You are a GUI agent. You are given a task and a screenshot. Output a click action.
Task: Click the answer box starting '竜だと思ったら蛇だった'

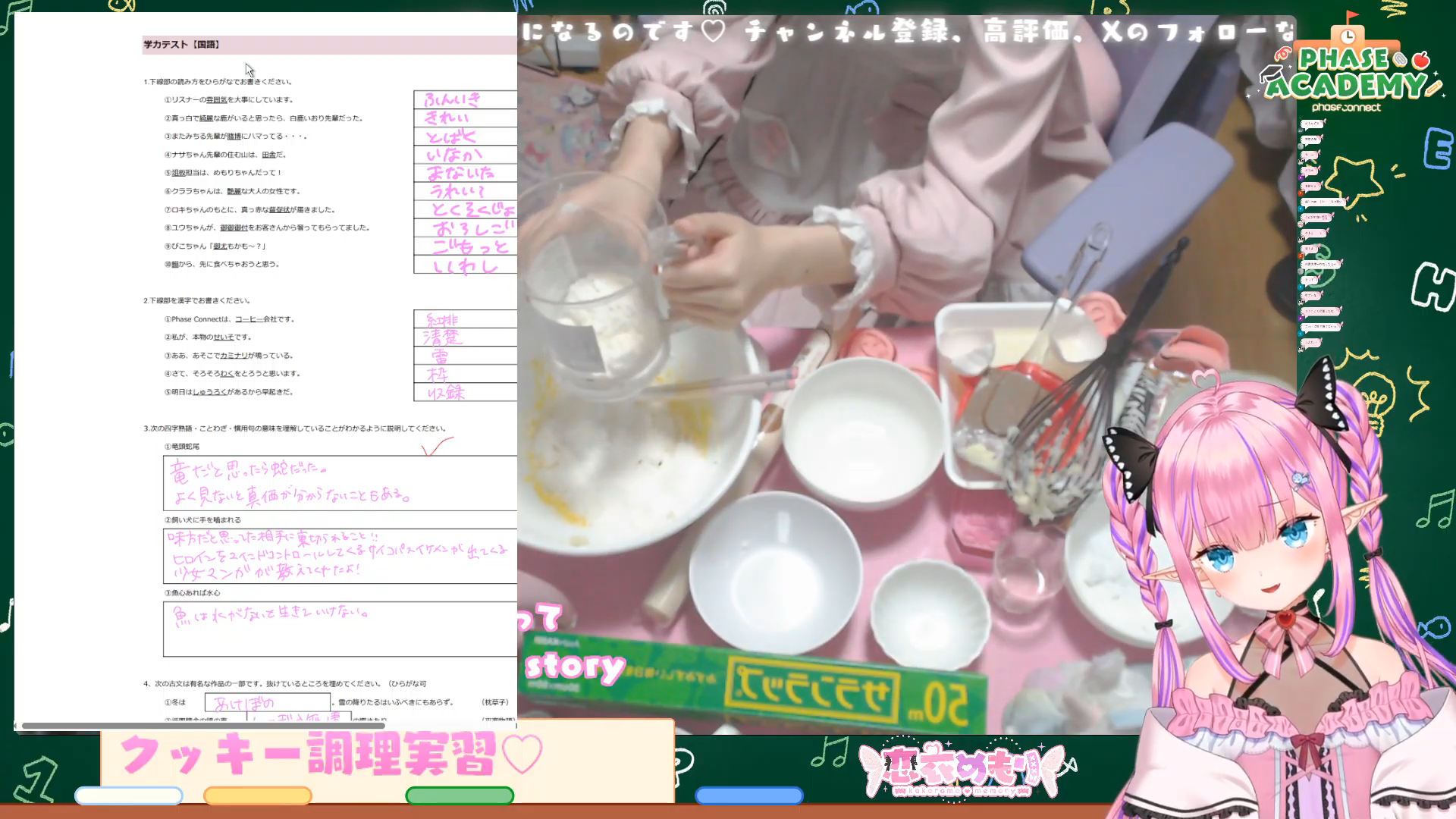[340, 483]
